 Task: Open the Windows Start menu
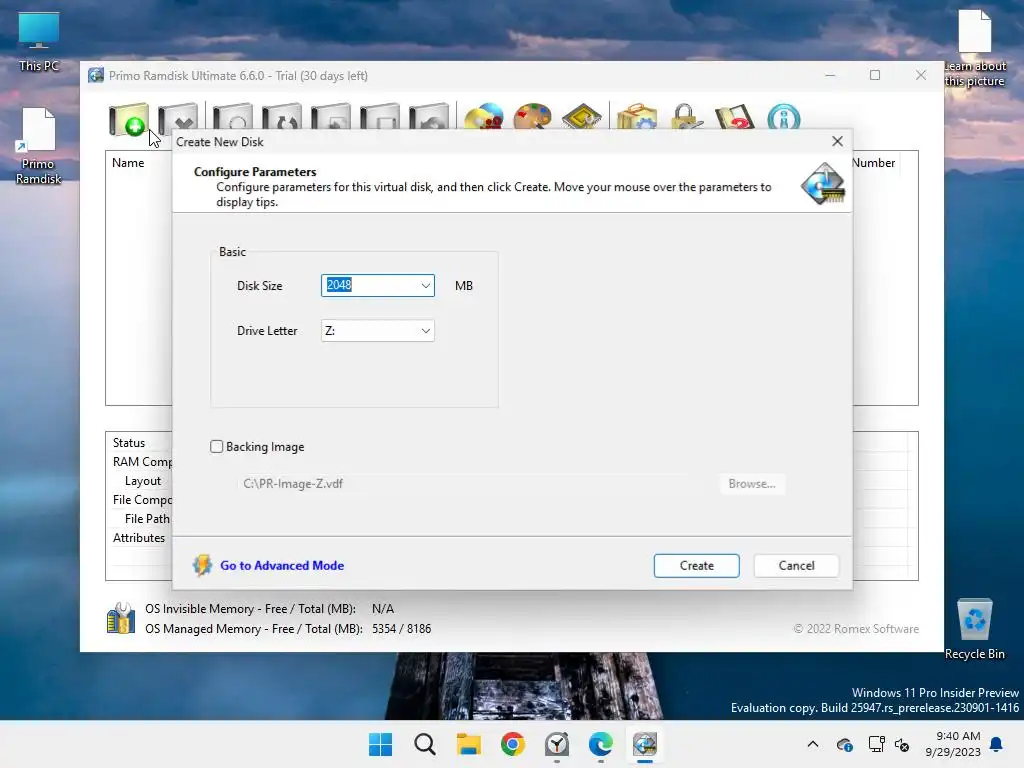[381, 744]
